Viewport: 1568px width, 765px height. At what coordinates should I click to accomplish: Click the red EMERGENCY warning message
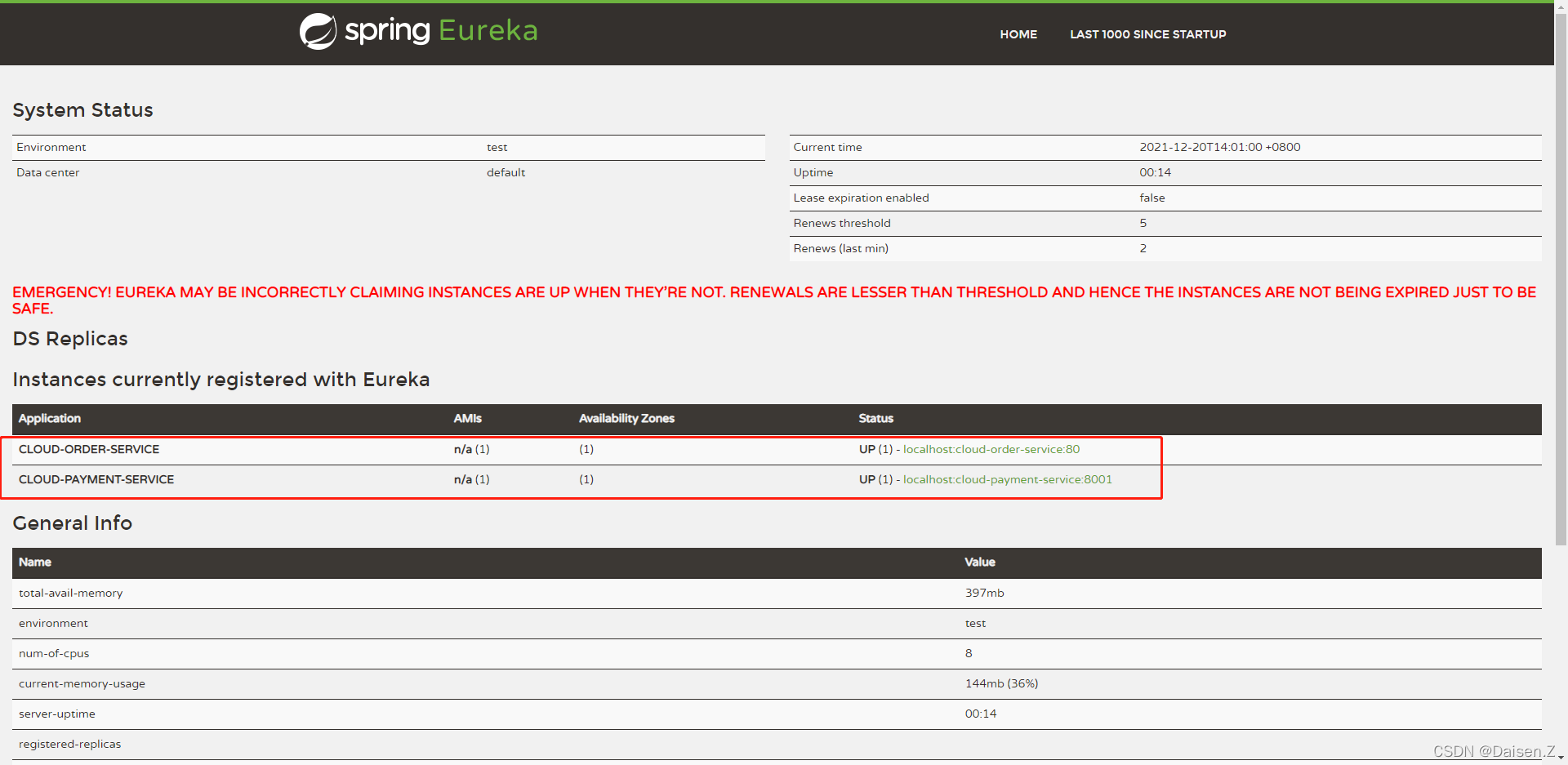click(x=774, y=300)
